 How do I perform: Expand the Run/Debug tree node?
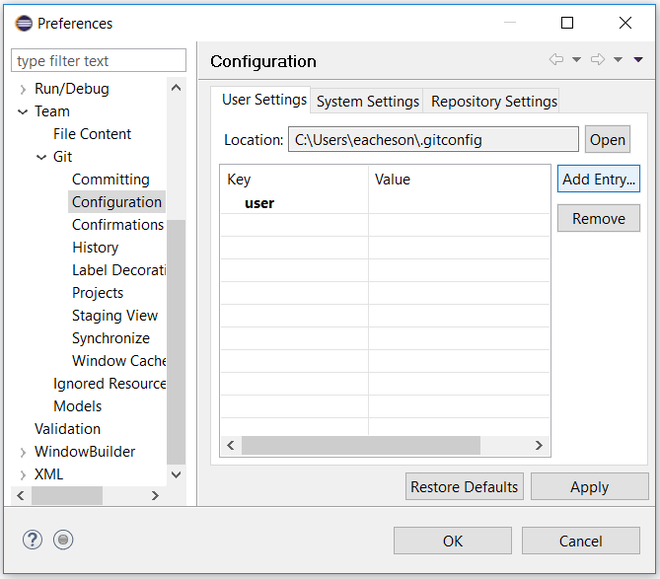(x=23, y=89)
